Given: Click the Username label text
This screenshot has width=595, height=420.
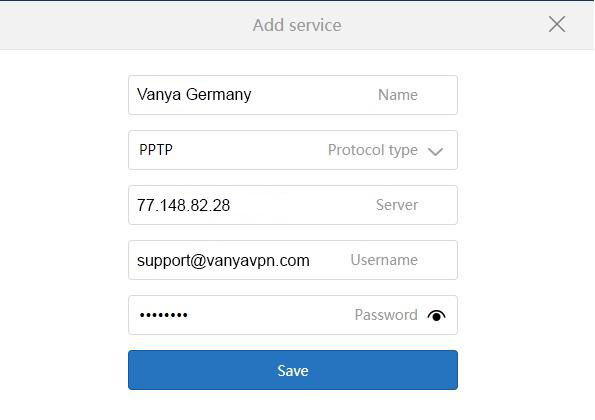Looking at the screenshot, I should (384, 260).
